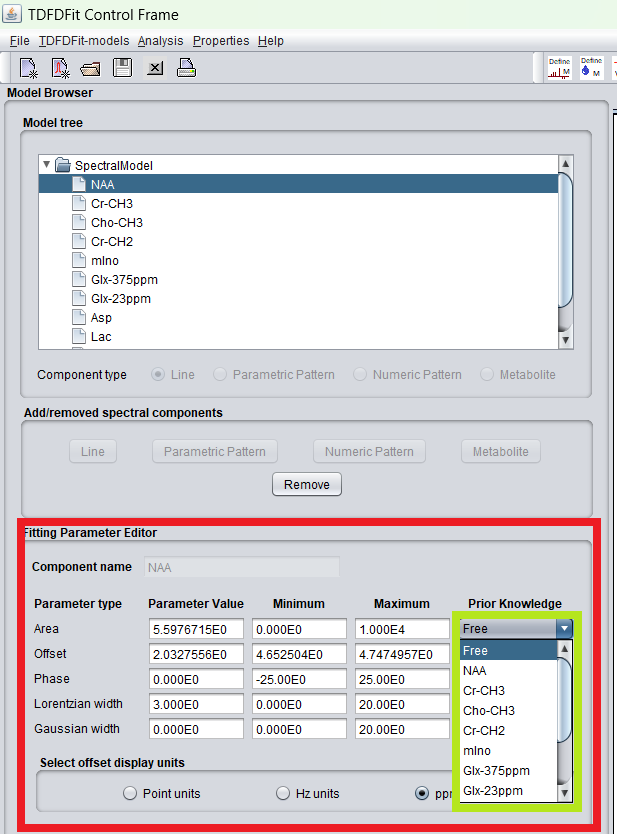Pick Glx-23ppm in the Prior Knowledge list
The width and height of the screenshot is (617, 834).
[508, 791]
